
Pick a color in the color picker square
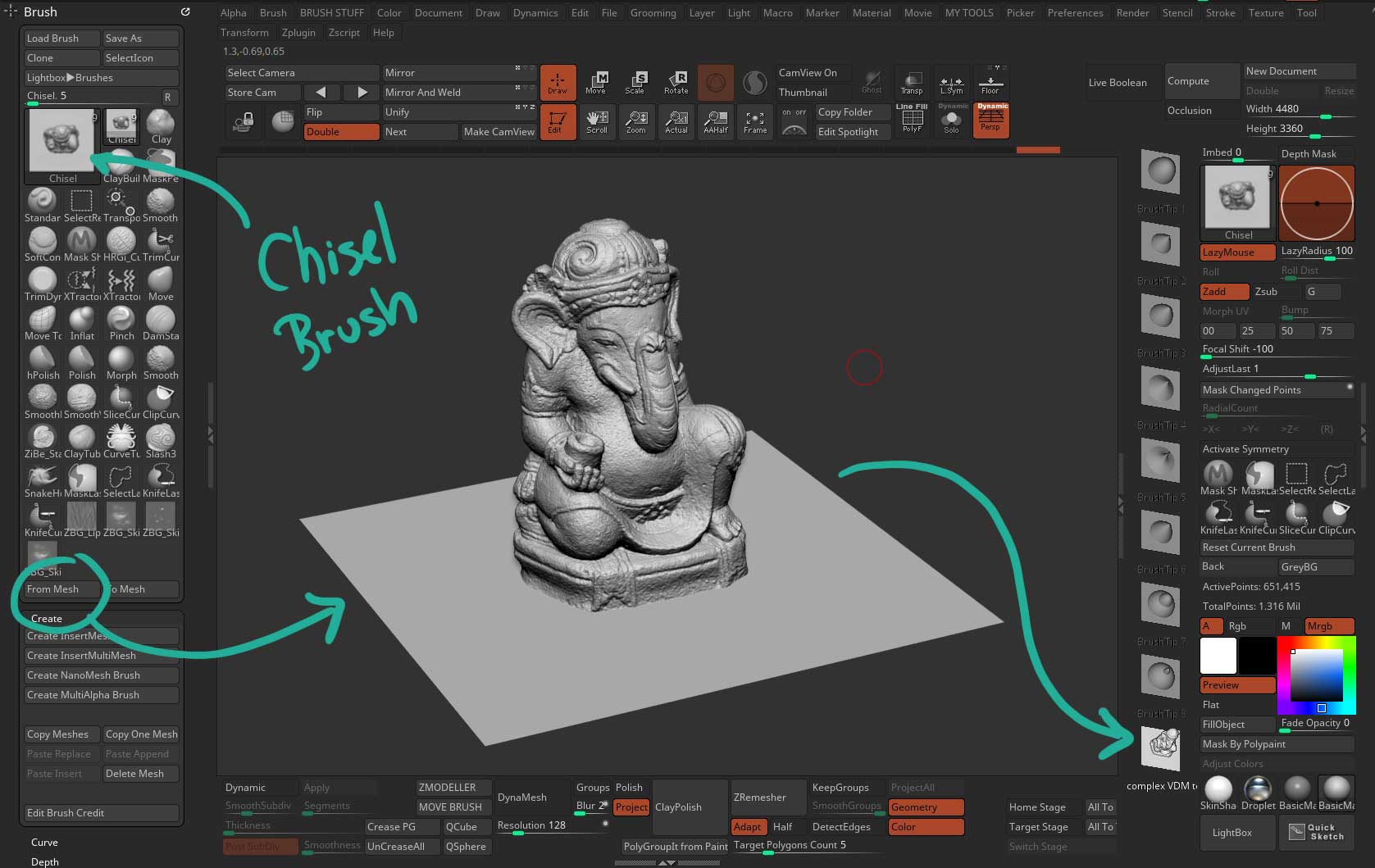point(1317,674)
